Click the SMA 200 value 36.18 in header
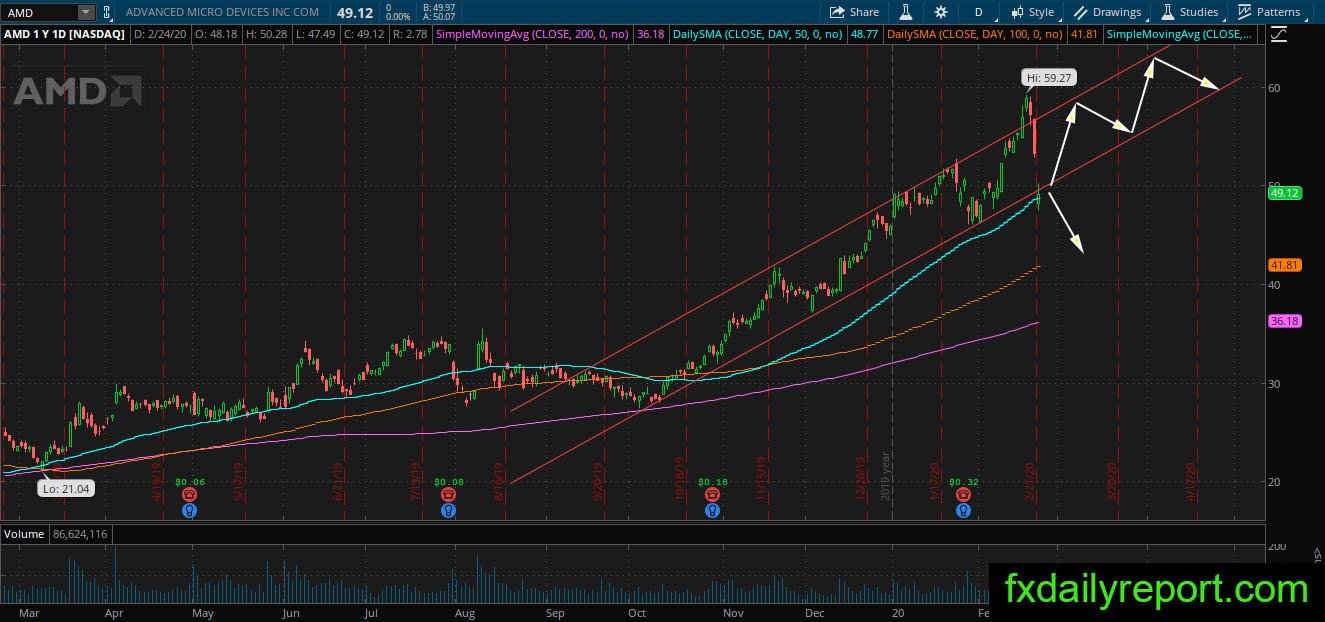 [651, 34]
